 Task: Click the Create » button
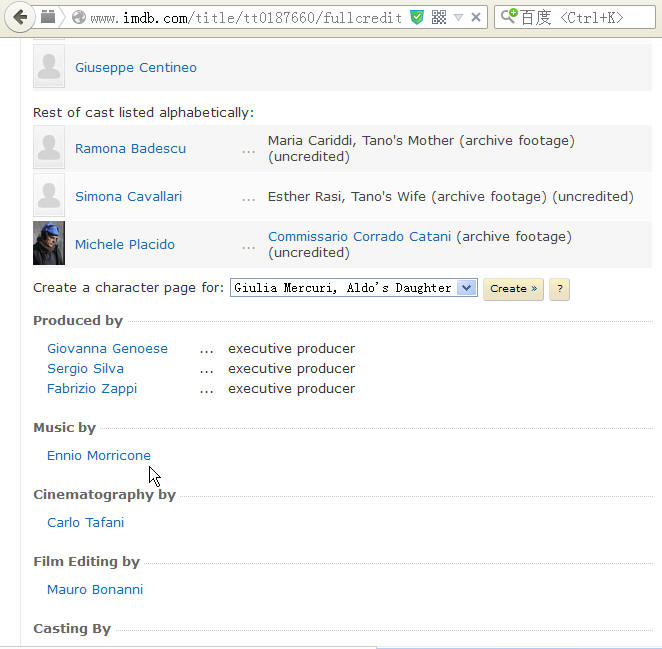[513, 289]
